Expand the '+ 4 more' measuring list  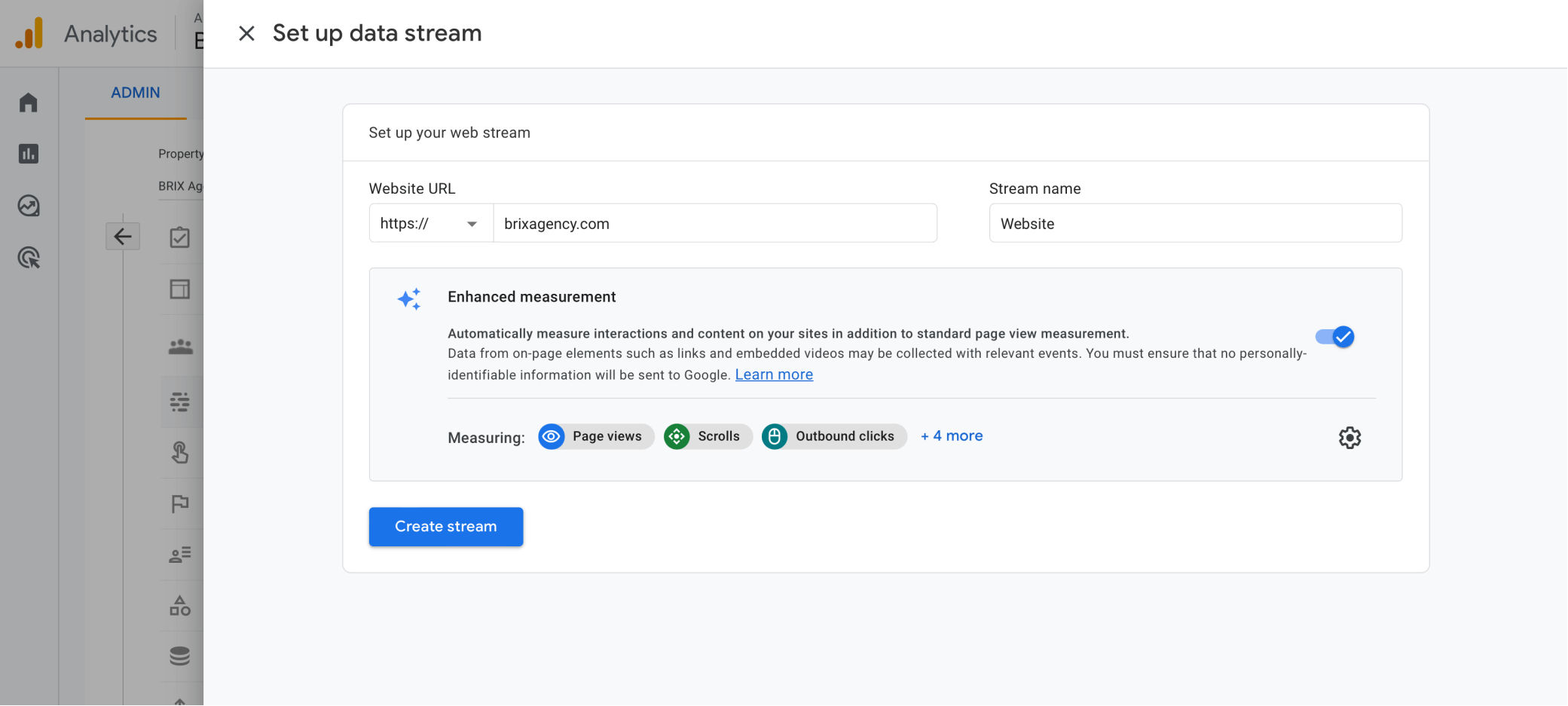951,436
